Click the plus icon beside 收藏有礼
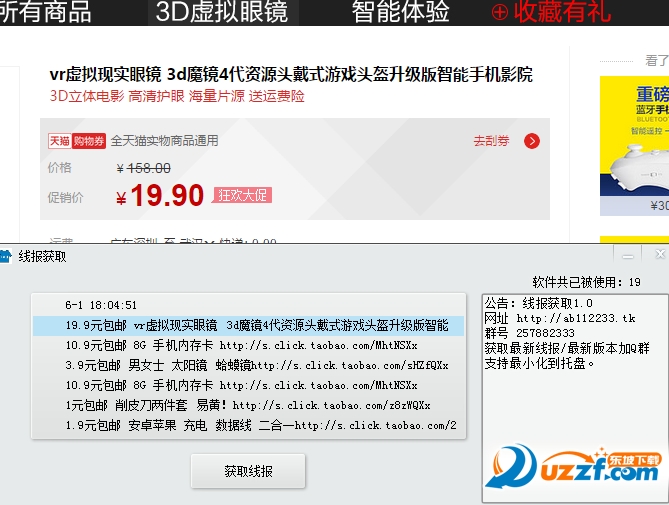 pyautogui.click(x=500, y=12)
